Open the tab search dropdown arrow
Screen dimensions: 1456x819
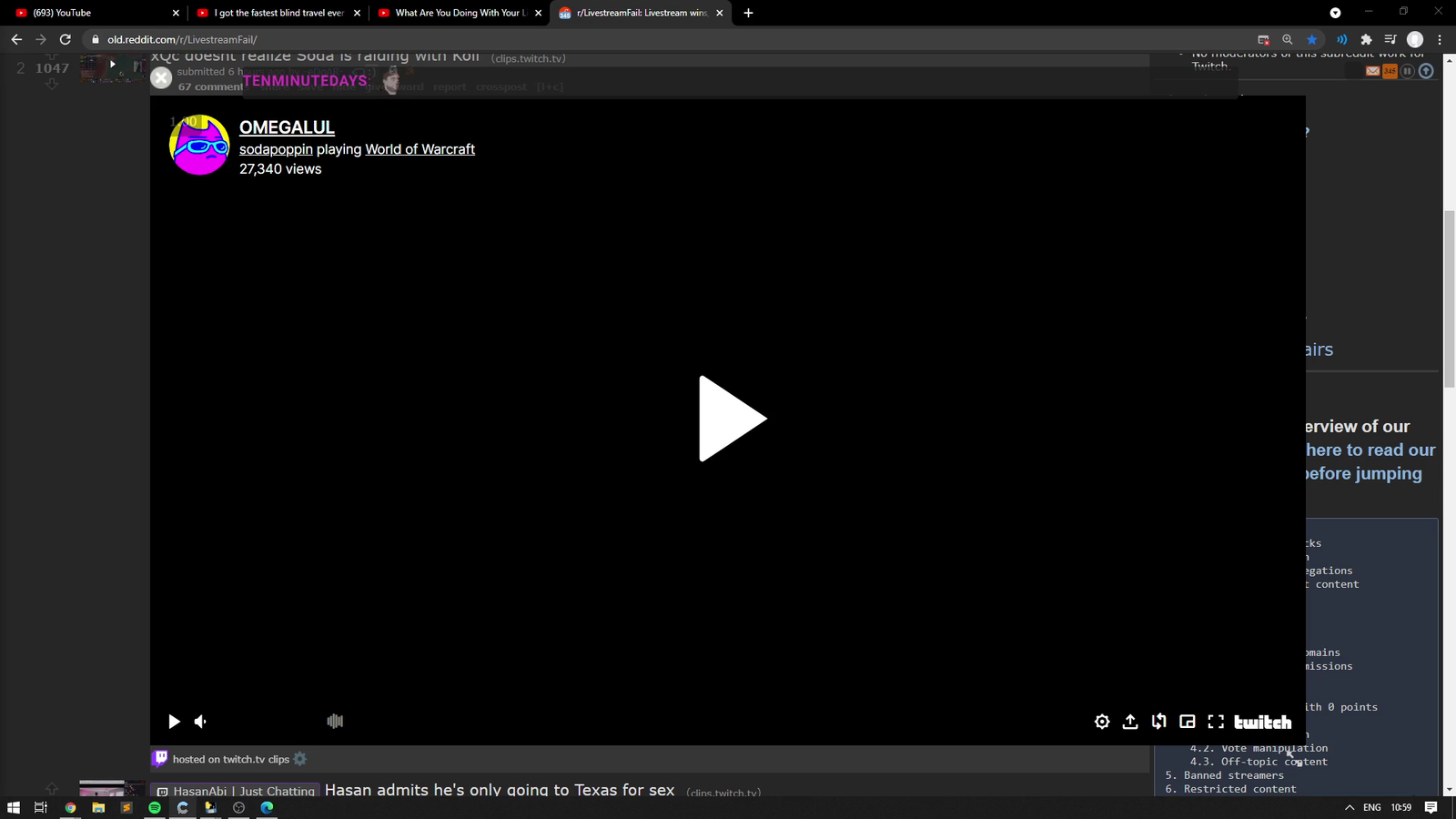coord(1335,13)
